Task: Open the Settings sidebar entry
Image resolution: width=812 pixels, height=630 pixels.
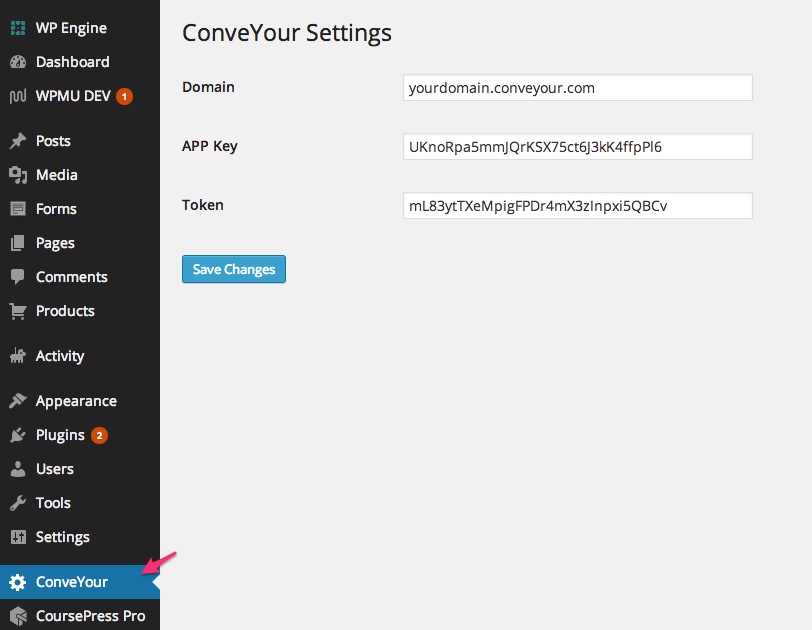Action: tap(62, 537)
